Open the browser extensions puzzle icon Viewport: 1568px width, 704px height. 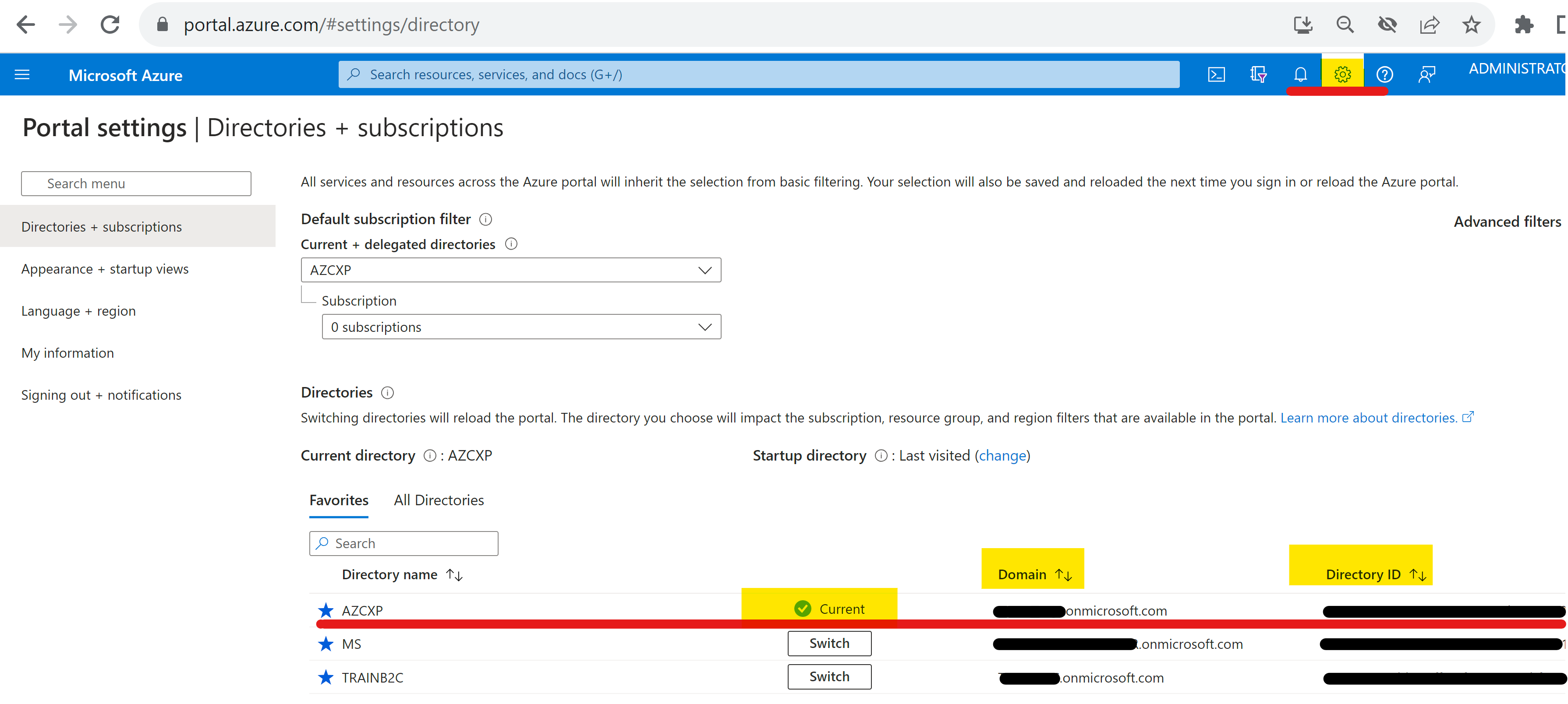point(1524,25)
